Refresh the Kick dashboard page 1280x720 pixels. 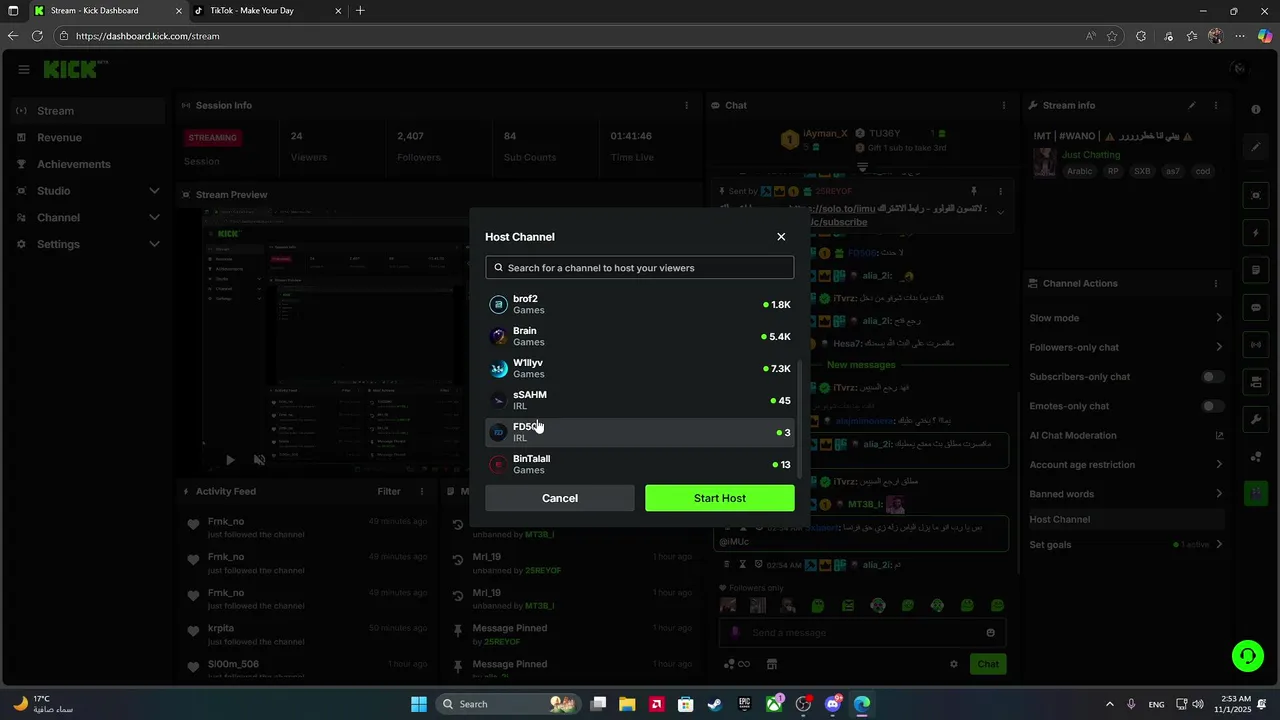click(x=37, y=36)
